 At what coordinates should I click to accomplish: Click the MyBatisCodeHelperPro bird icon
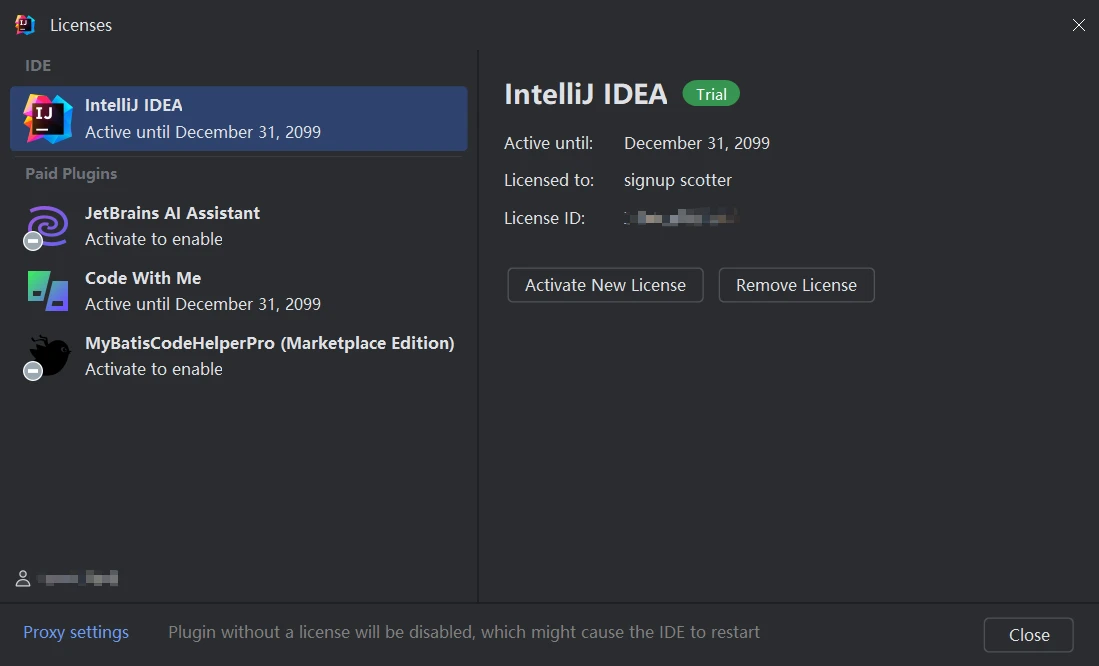(x=49, y=355)
